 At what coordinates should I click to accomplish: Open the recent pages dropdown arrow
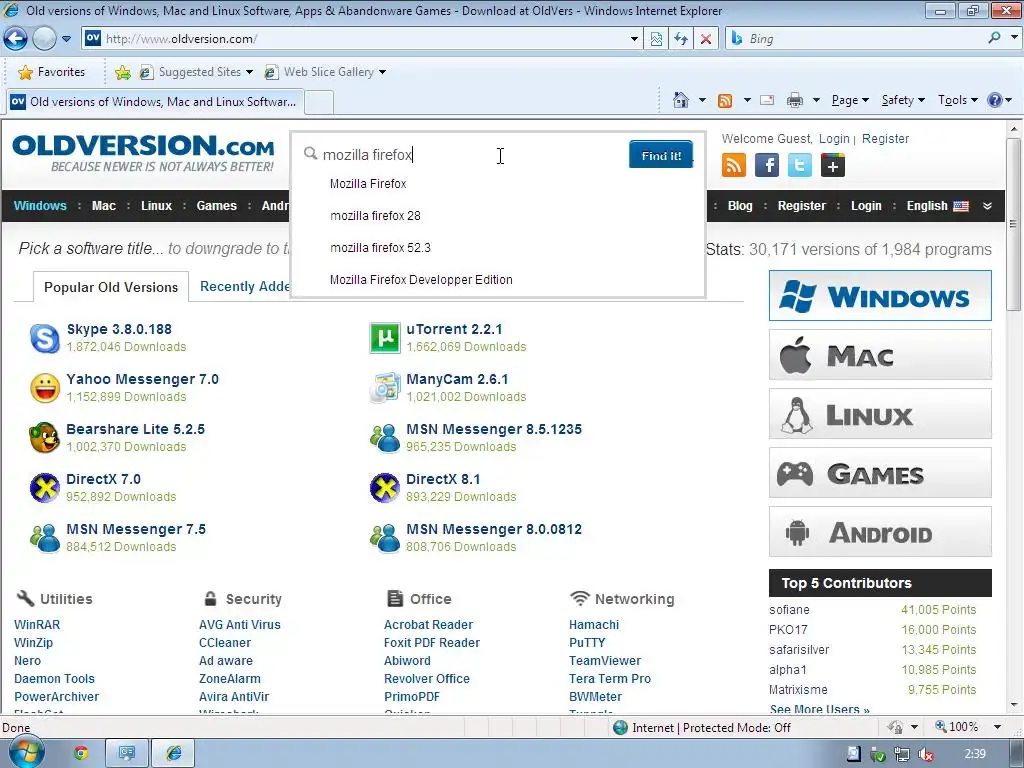tap(66, 39)
